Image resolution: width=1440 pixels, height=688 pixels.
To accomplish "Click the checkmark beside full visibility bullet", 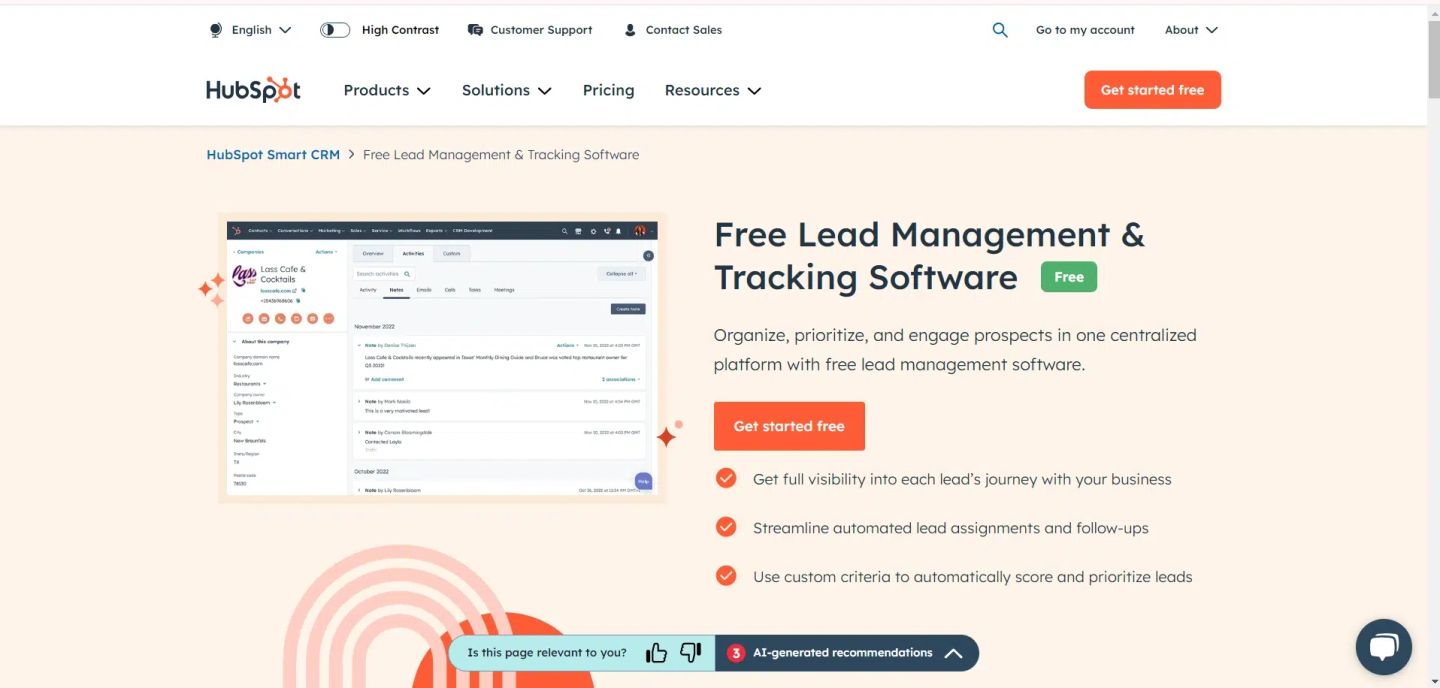I will pyautogui.click(x=726, y=478).
